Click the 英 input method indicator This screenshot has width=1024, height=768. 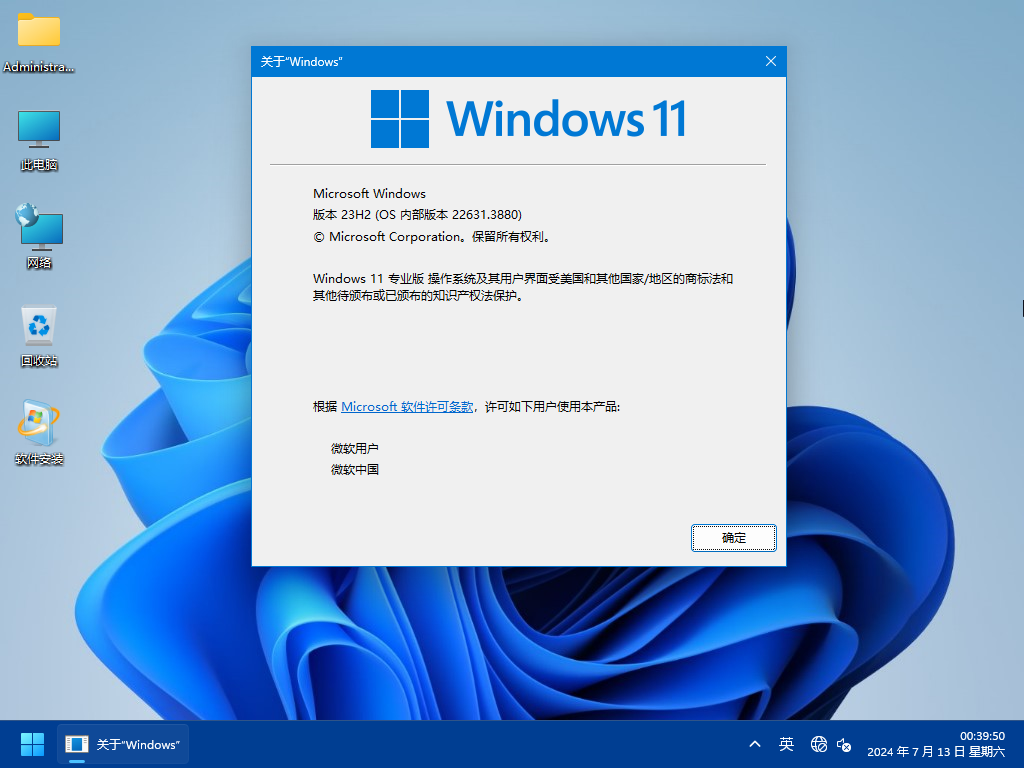click(786, 744)
